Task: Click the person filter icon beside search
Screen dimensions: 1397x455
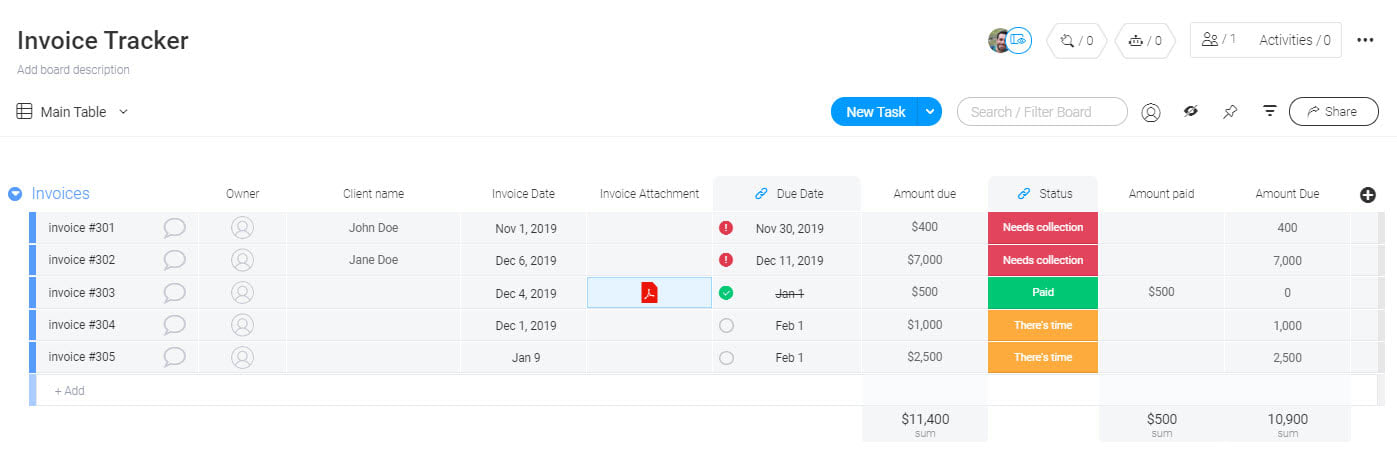Action: coord(1151,112)
